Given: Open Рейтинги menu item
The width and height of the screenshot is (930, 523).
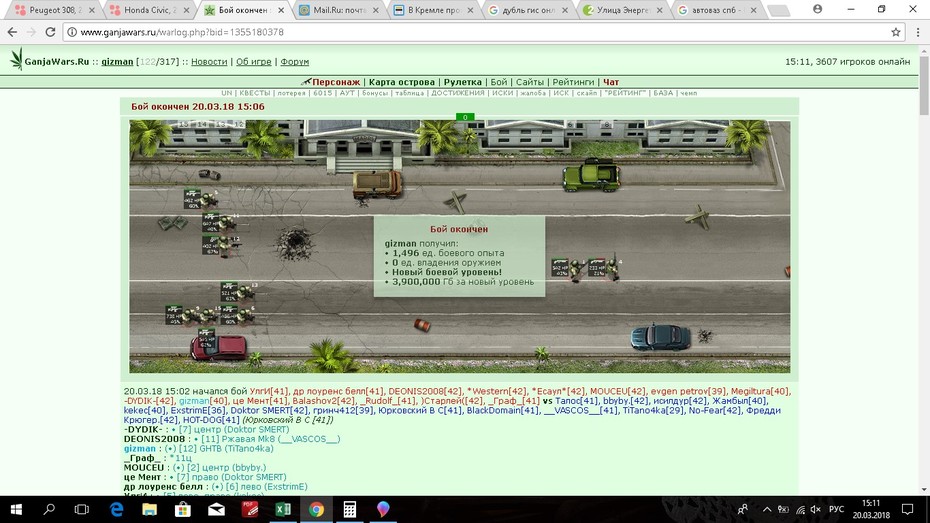Looking at the screenshot, I should tap(573, 82).
